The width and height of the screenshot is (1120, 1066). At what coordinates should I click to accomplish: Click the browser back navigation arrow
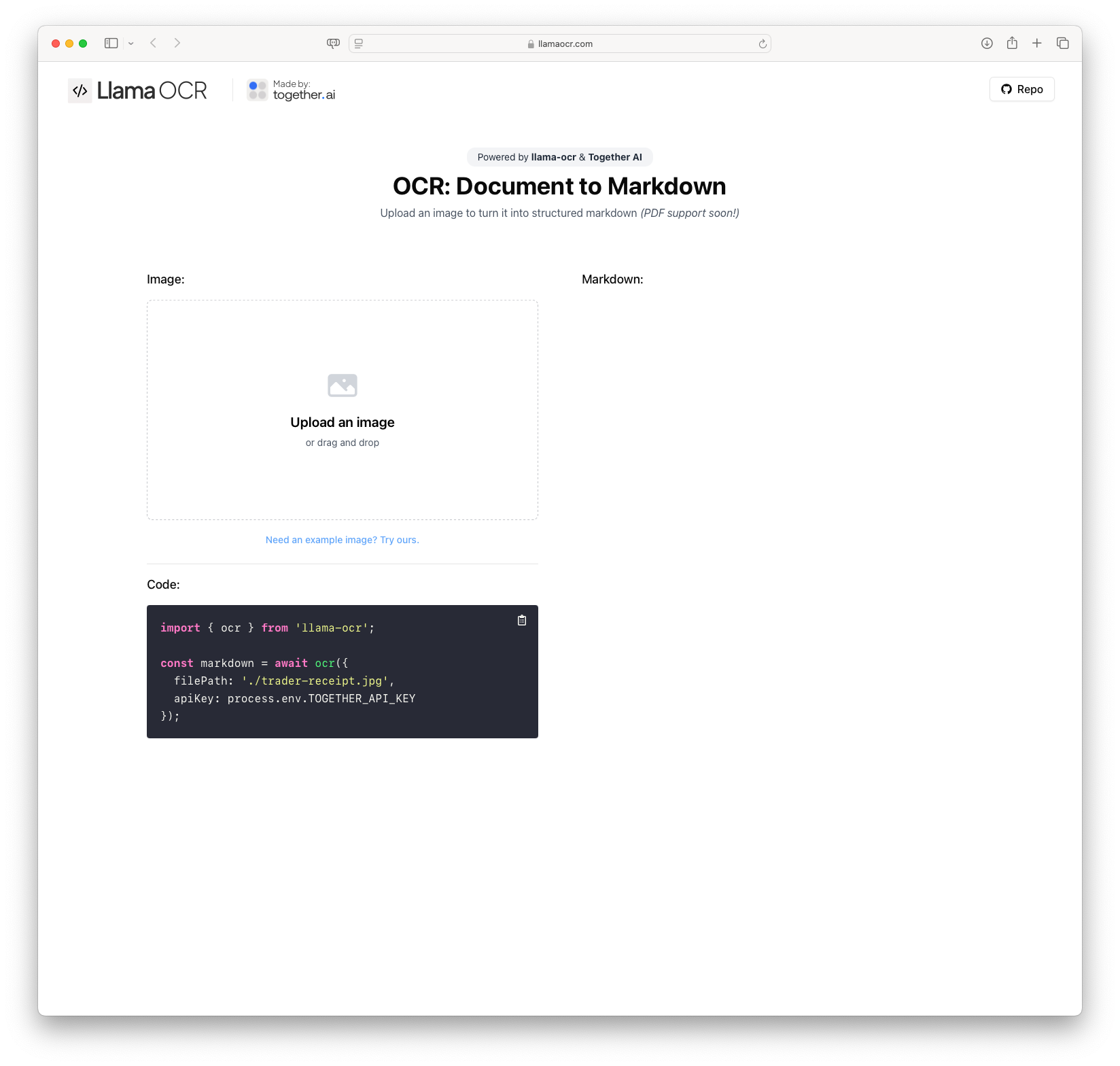click(153, 43)
